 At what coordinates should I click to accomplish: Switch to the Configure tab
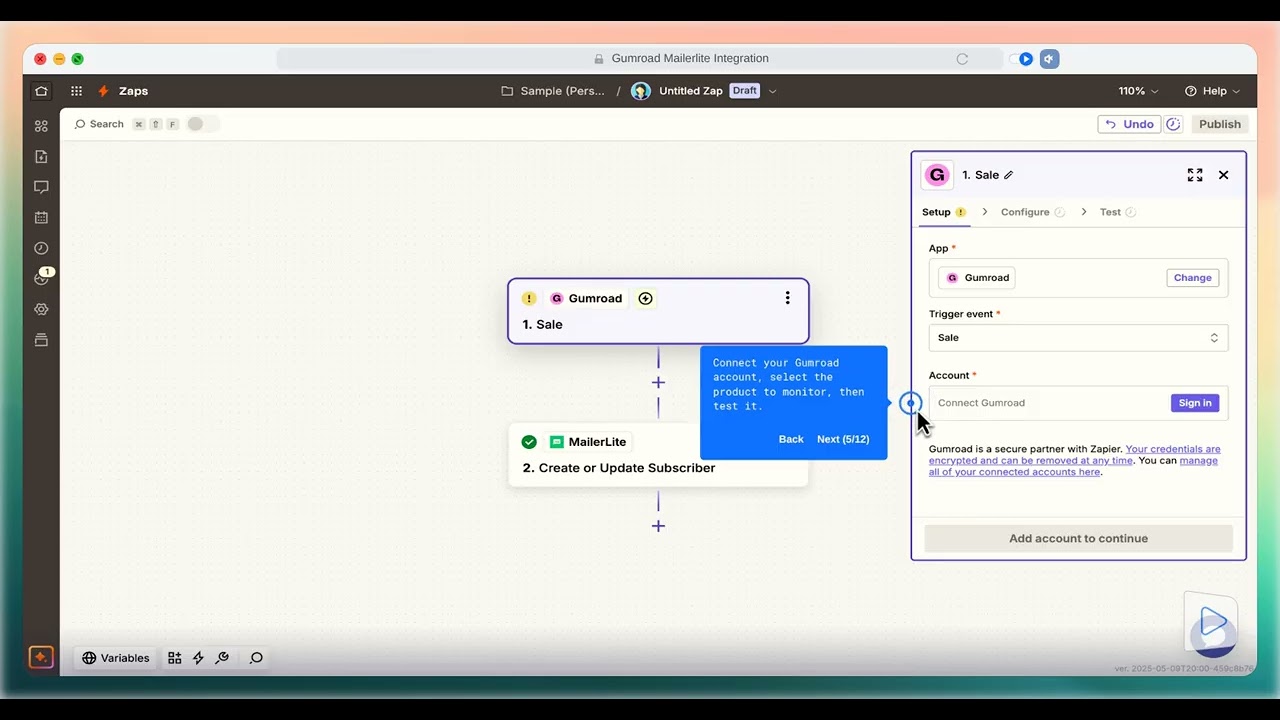click(1032, 212)
